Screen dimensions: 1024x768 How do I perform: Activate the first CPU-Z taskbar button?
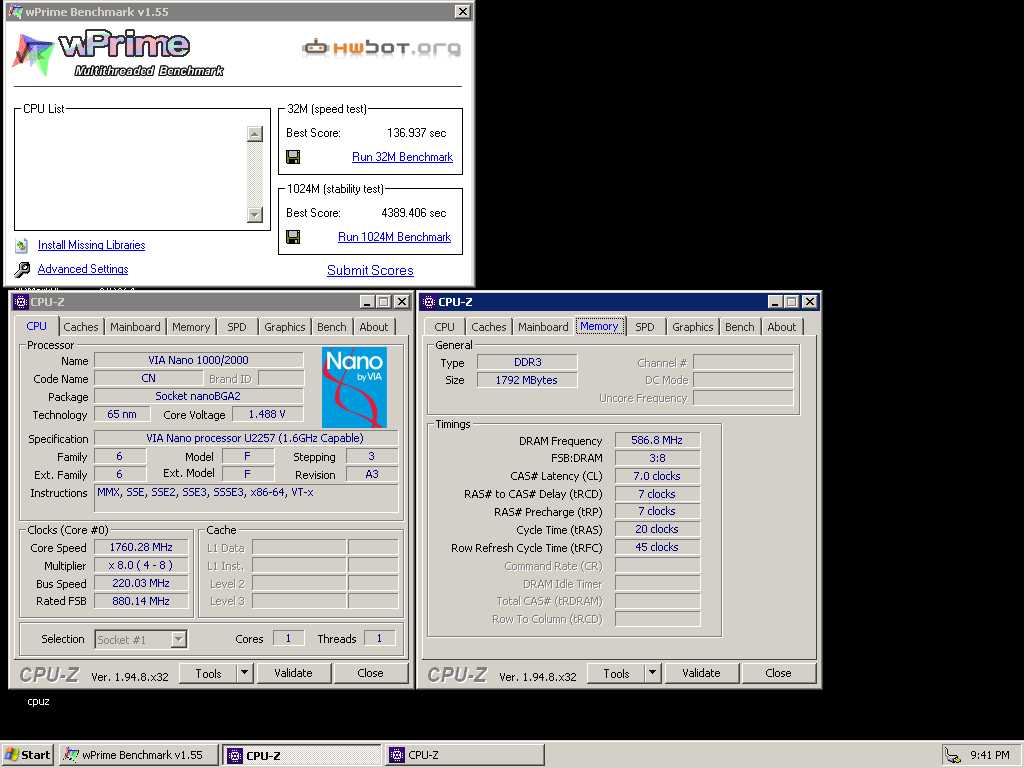click(x=302, y=756)
